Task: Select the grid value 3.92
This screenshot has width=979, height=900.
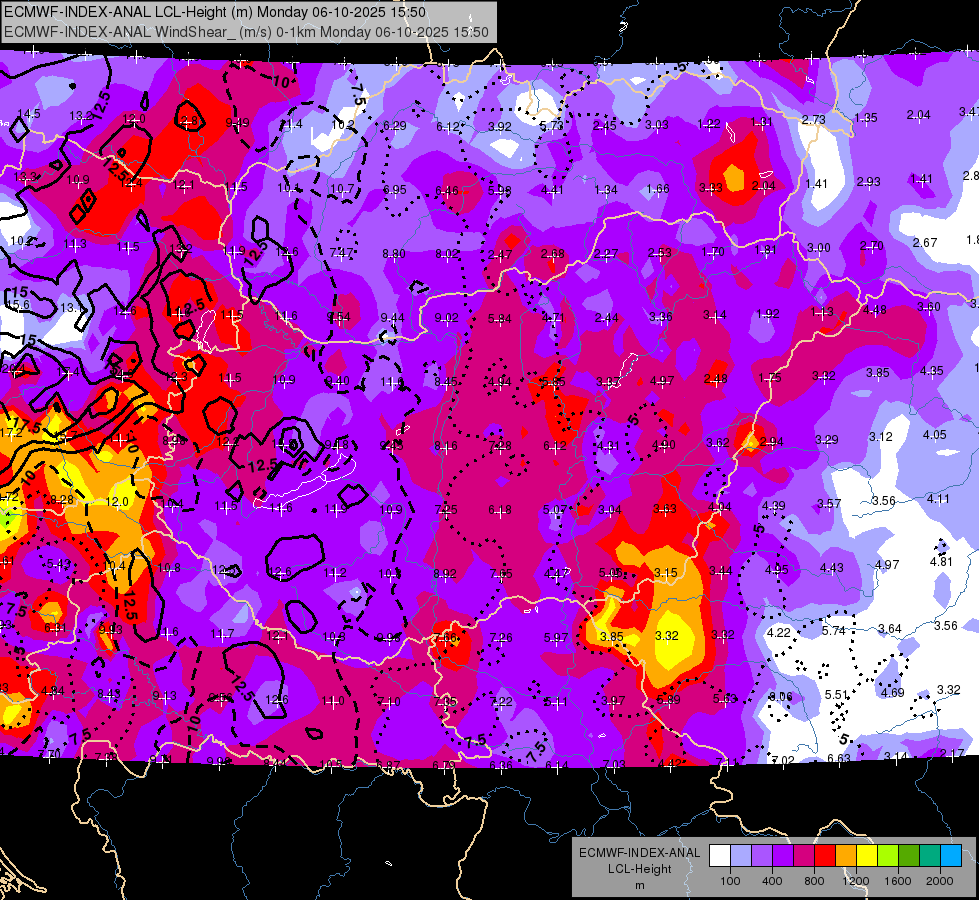Action: click(499, 126)
